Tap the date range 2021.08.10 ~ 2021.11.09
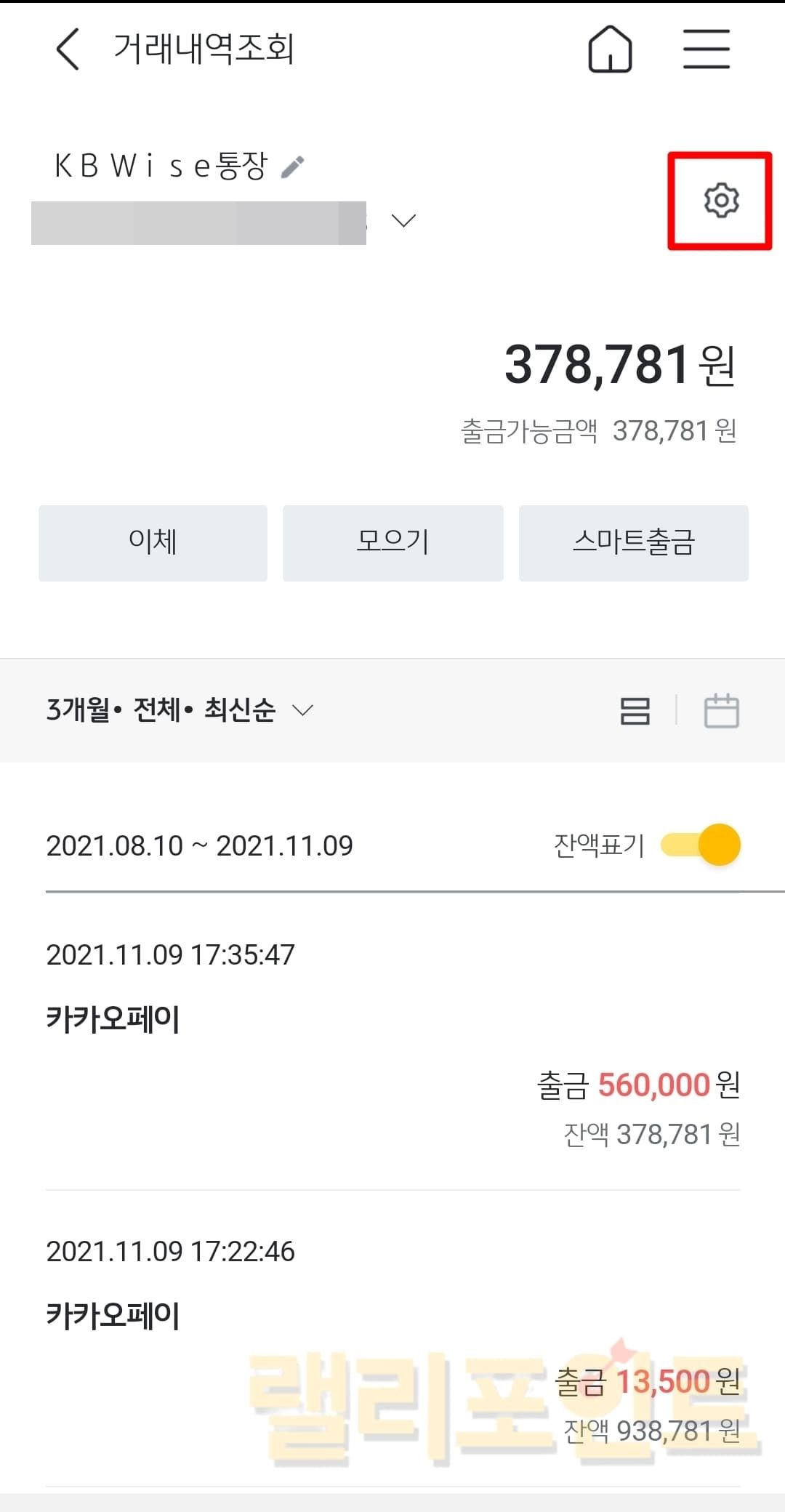 (x=199, y=845)
